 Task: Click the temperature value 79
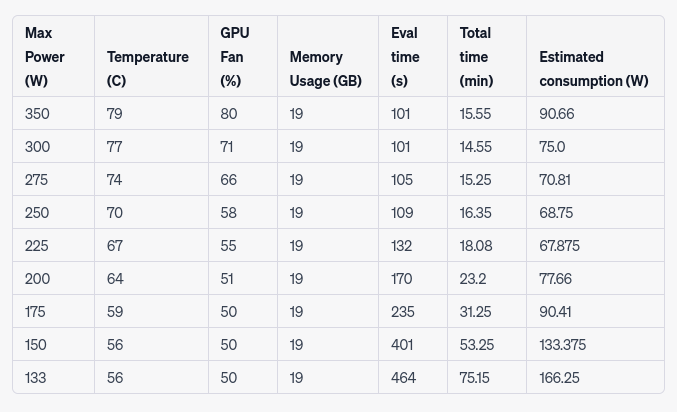115,114
